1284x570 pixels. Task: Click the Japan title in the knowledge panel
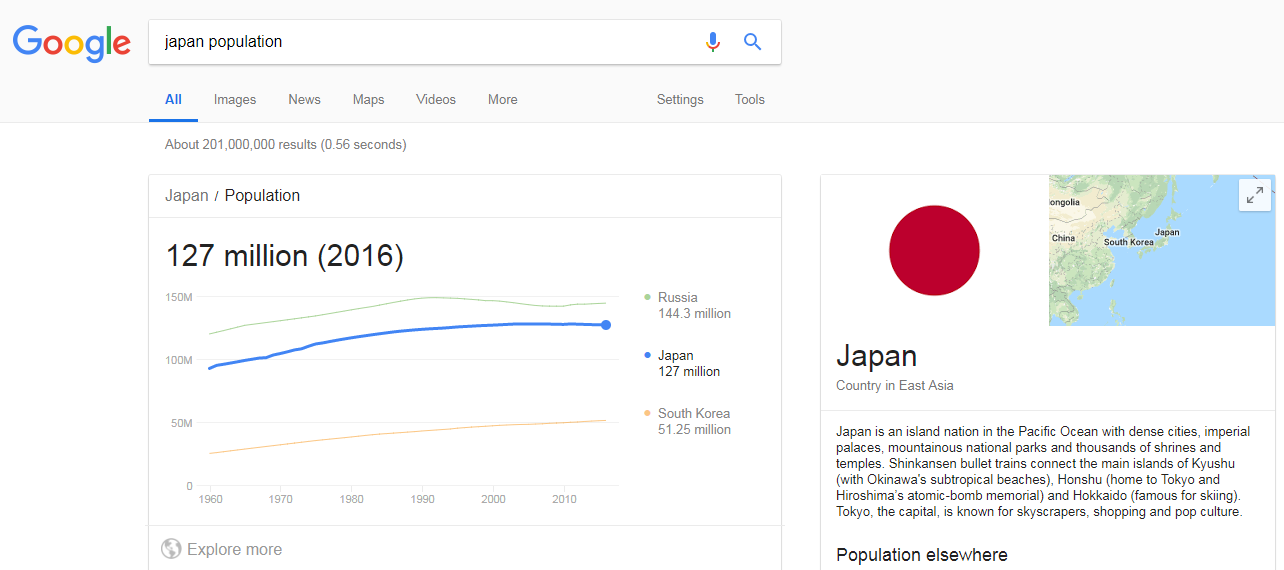click(876, 356)
